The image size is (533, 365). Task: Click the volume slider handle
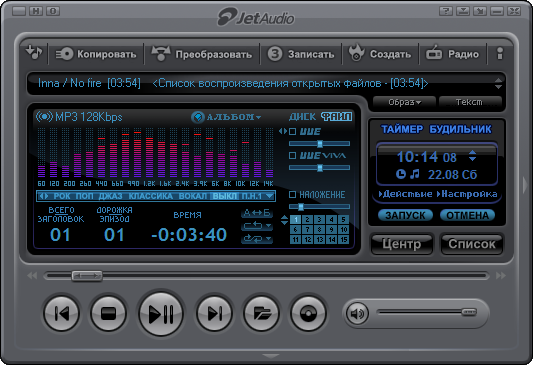[469, 312]
